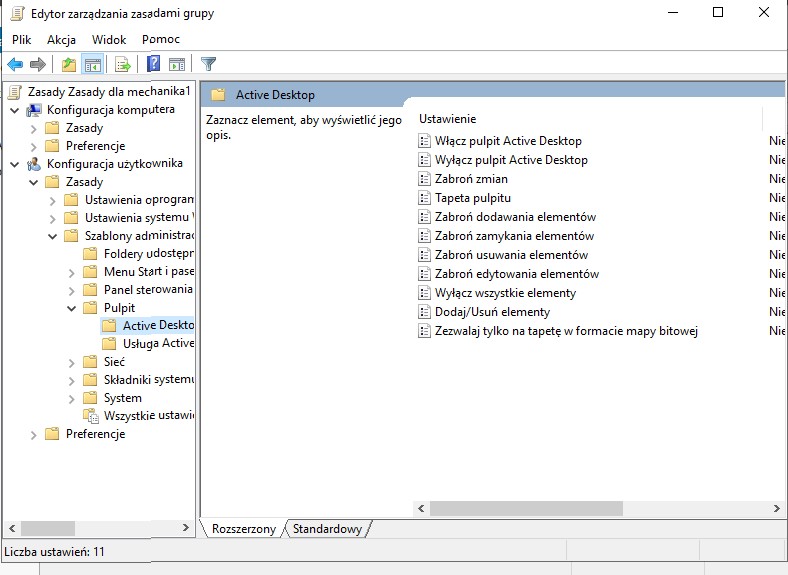
Task: Select the Tapeta pulpitu setting
Action: pyautogui.click(x=472, y=198)
